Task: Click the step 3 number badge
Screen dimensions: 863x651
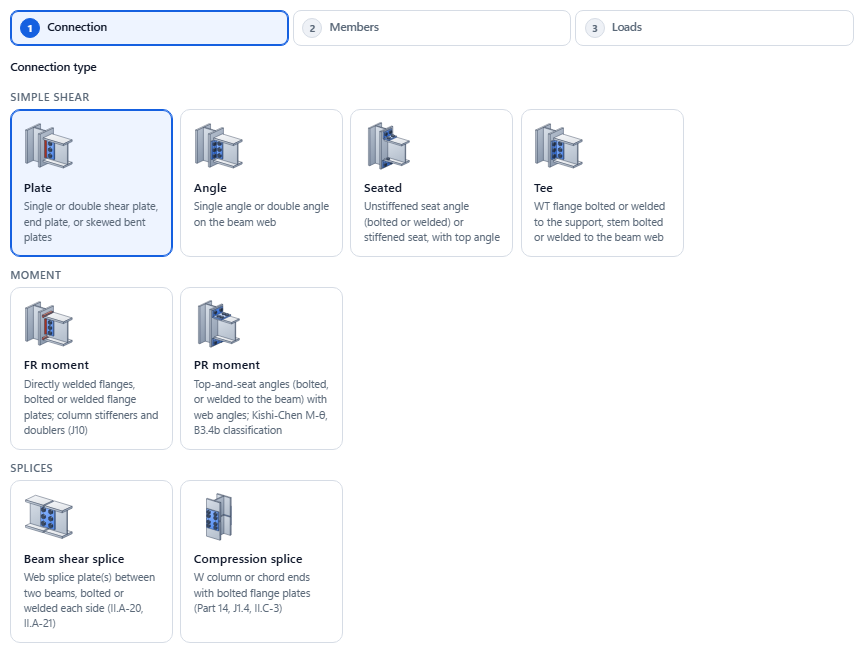Action: coord(594,28)
